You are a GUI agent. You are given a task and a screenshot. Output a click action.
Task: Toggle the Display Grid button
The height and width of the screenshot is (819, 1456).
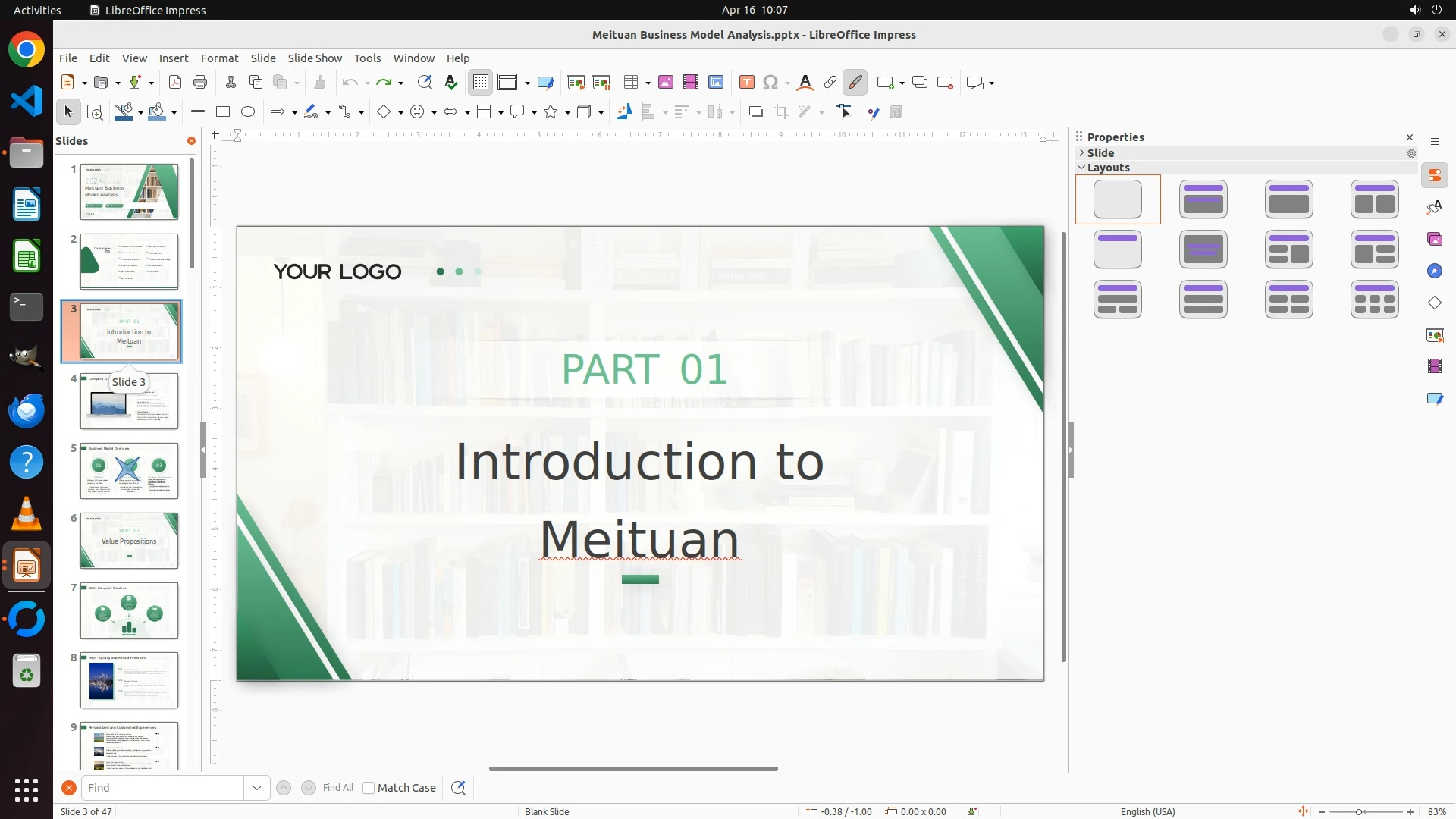(x=481, y=83)
